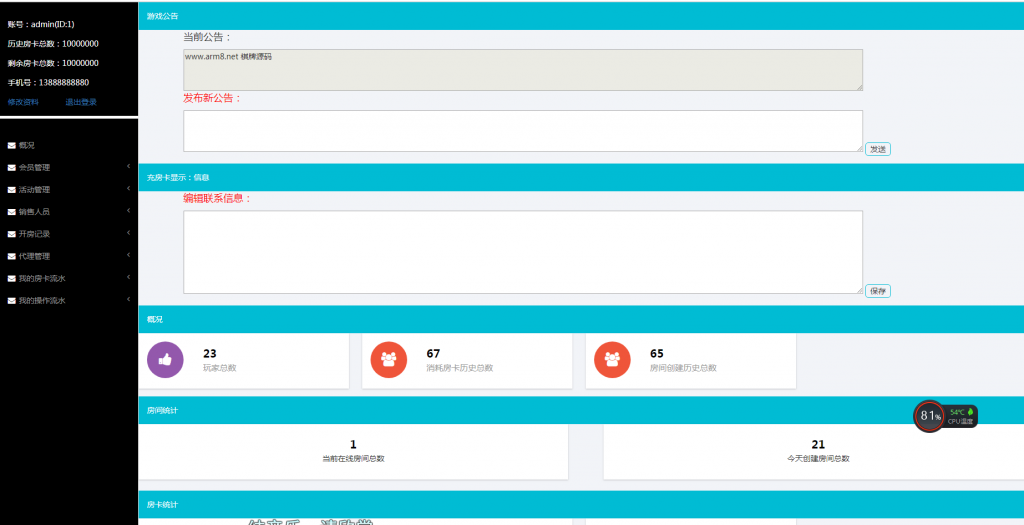Focus the 发布新公告 text area
Image resolution: width=1024 pixels, height=525 pixels.
(x=522, y=131)
